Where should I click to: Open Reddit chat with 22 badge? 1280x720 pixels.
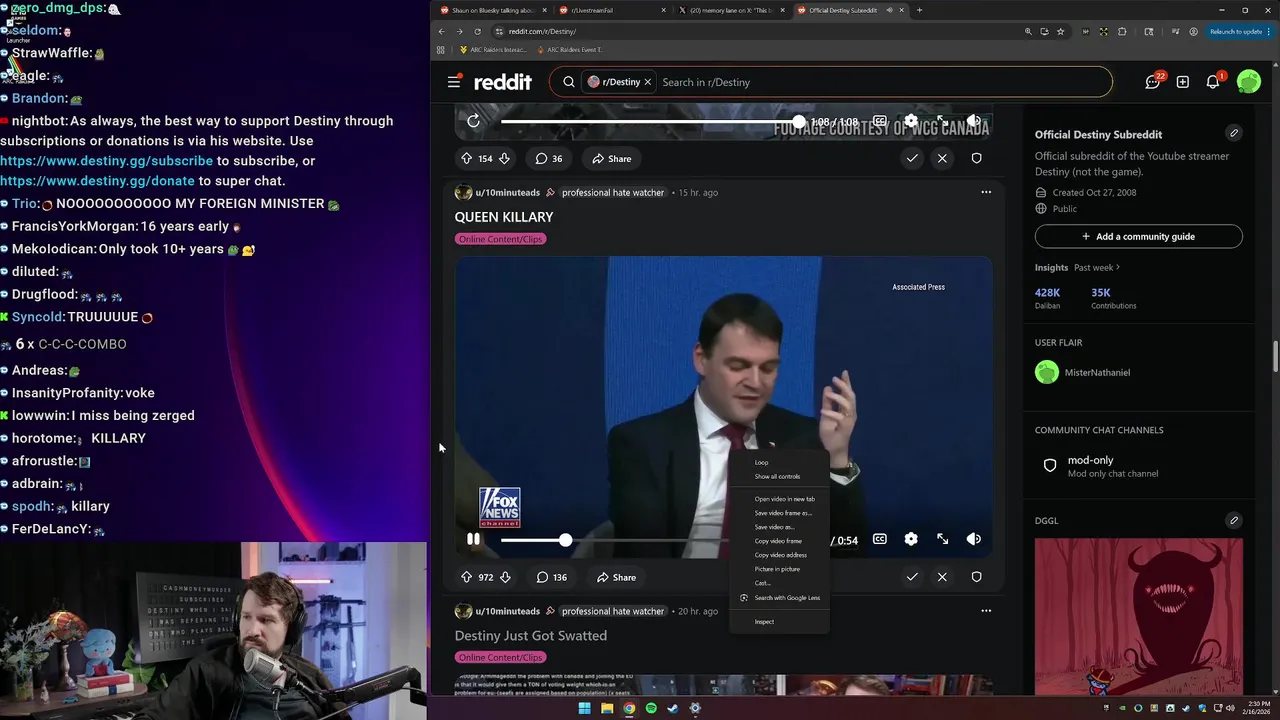[x=1153, y=82]
